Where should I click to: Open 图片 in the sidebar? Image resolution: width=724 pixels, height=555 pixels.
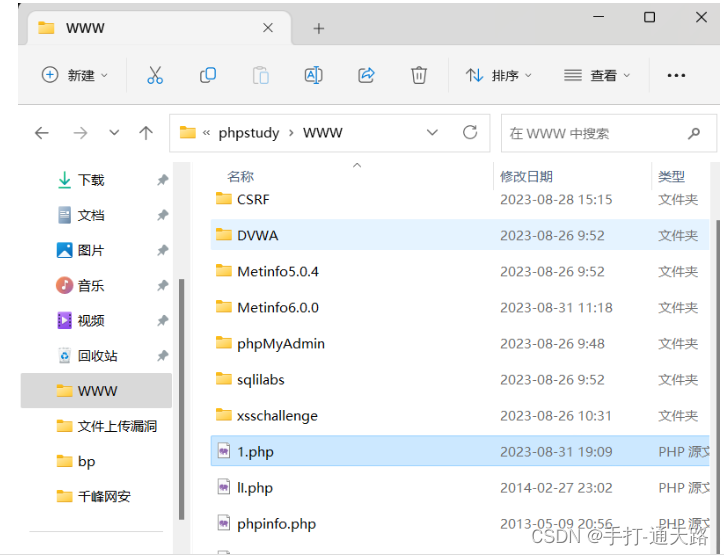coord(91,250)
